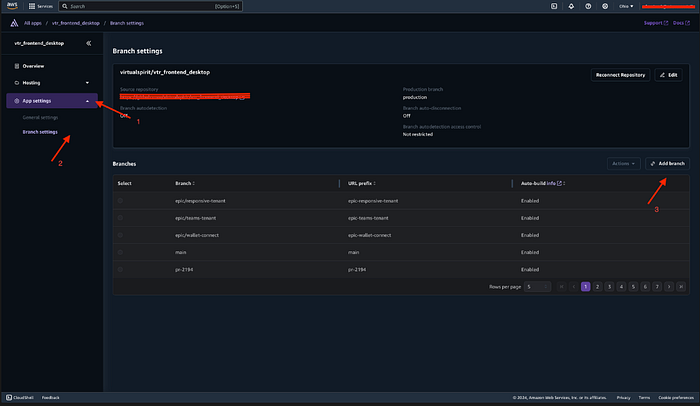The width and height of the screenshot is (700, 406).
Task: Sort by URL prefix column header
Action: 362,183
